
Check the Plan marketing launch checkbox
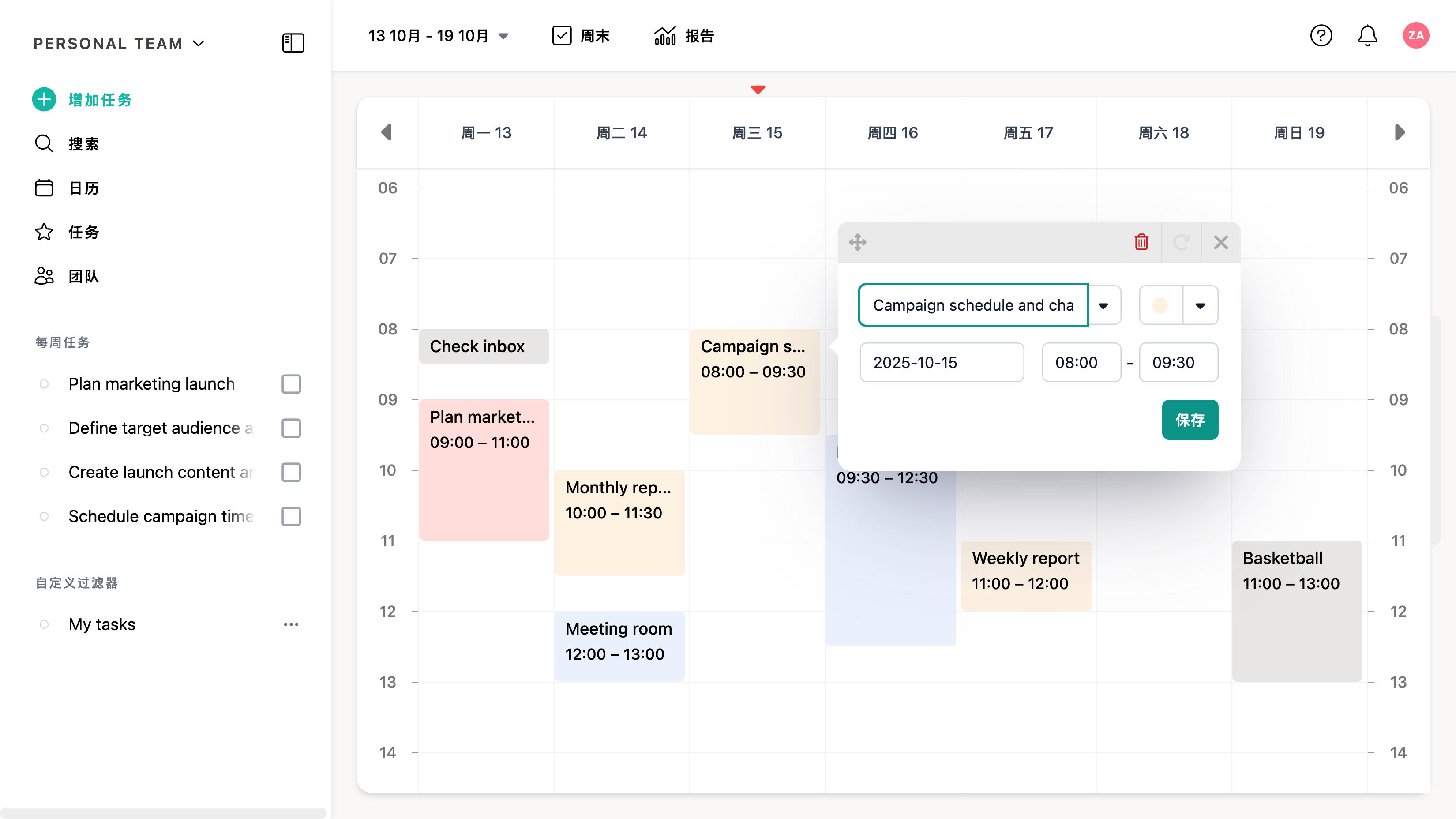click(x=291, y=384)
